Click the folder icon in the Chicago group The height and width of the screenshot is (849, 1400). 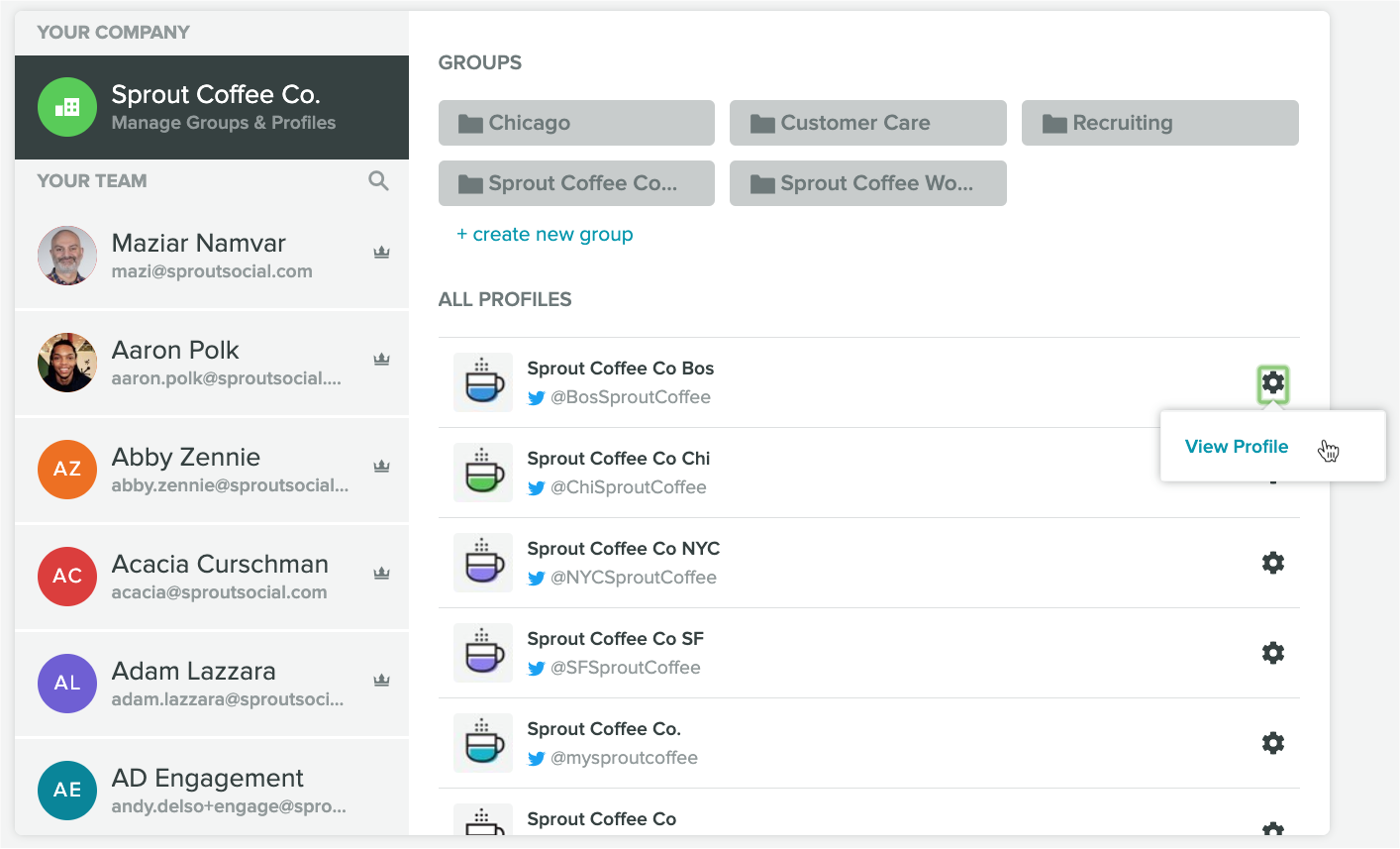pyautogui.click(x=470, y=124)
